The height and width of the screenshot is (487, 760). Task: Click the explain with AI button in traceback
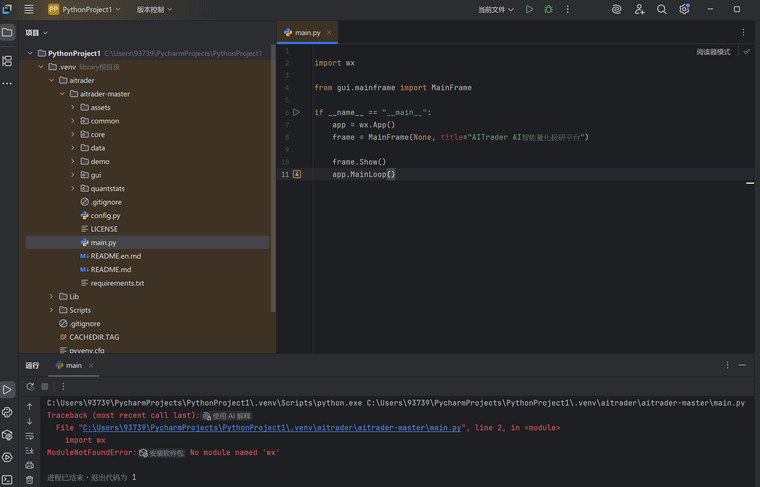(227, 416)
